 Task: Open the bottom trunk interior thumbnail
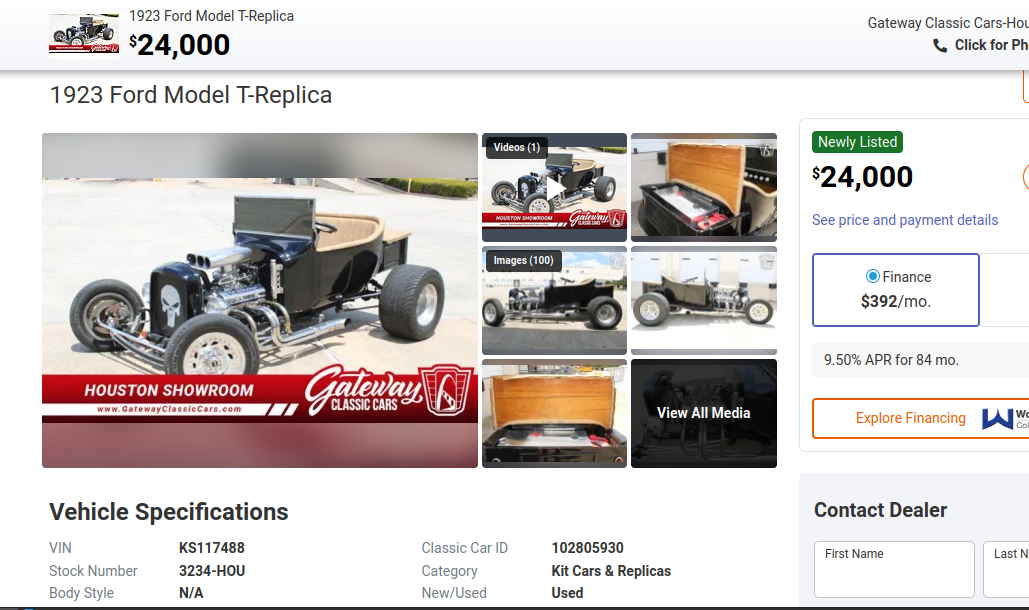pos(555,413)
